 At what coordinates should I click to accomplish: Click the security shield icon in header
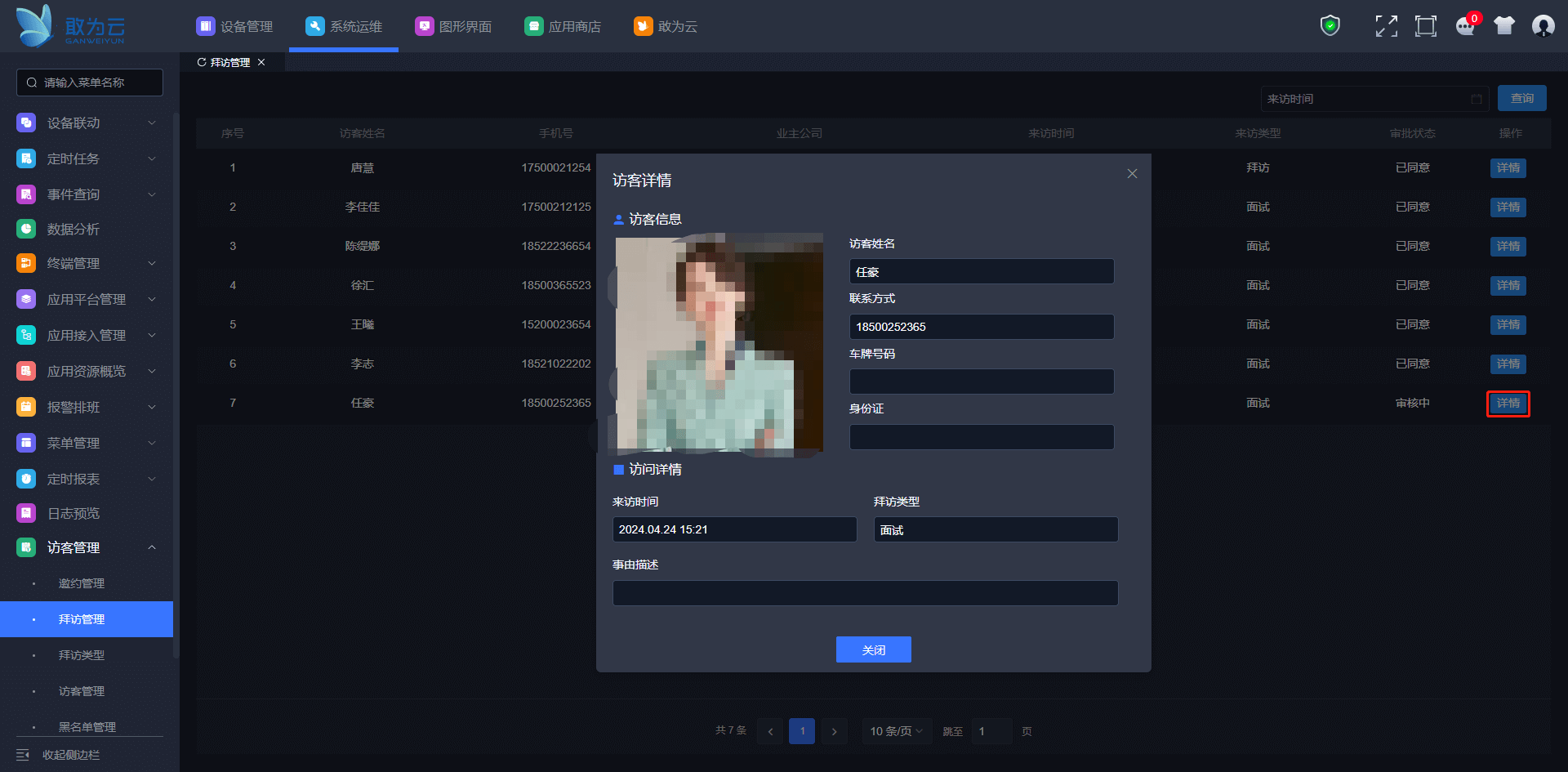click(1330, 26)
